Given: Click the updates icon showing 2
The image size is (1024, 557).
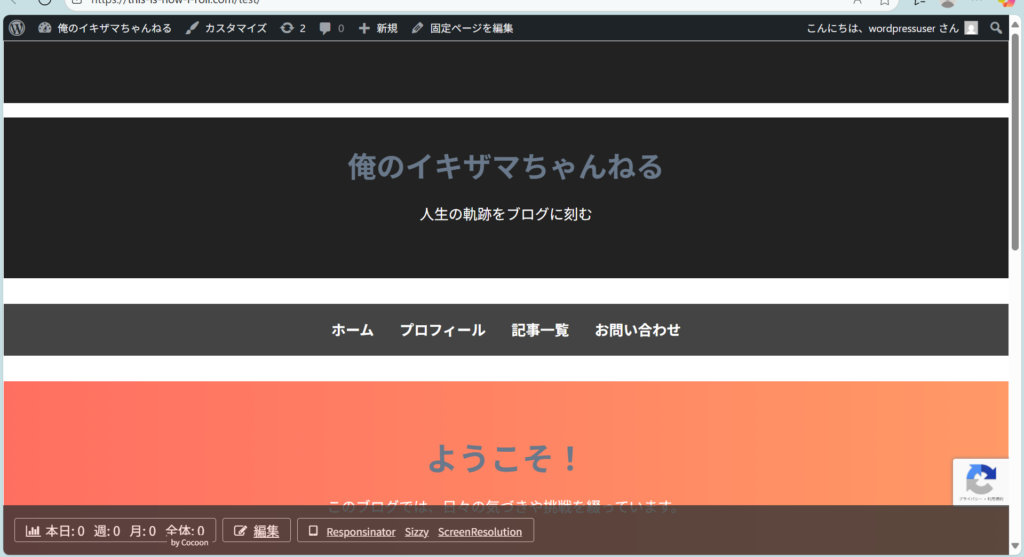Looking at the screenshot, I should (293, 28).
